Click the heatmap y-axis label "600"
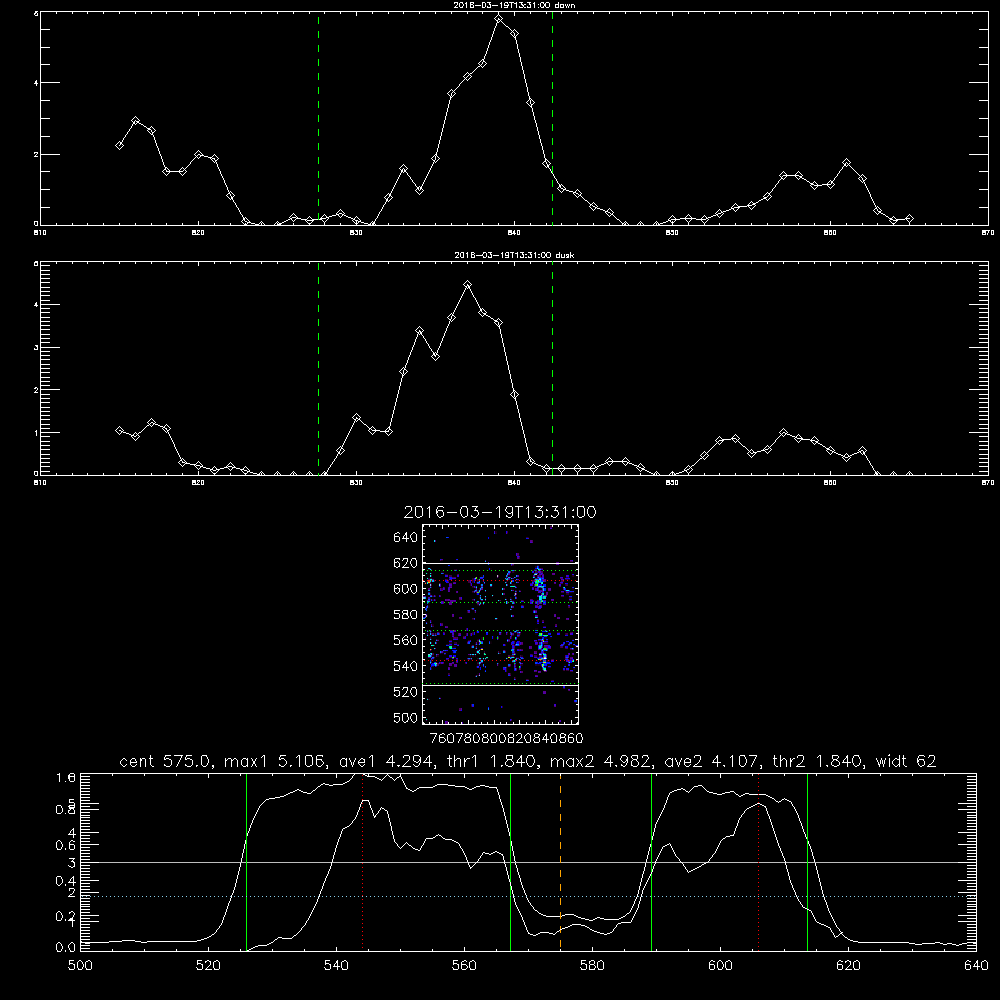The width and height of the screenshot is (1000, 1000). point(405,589)
